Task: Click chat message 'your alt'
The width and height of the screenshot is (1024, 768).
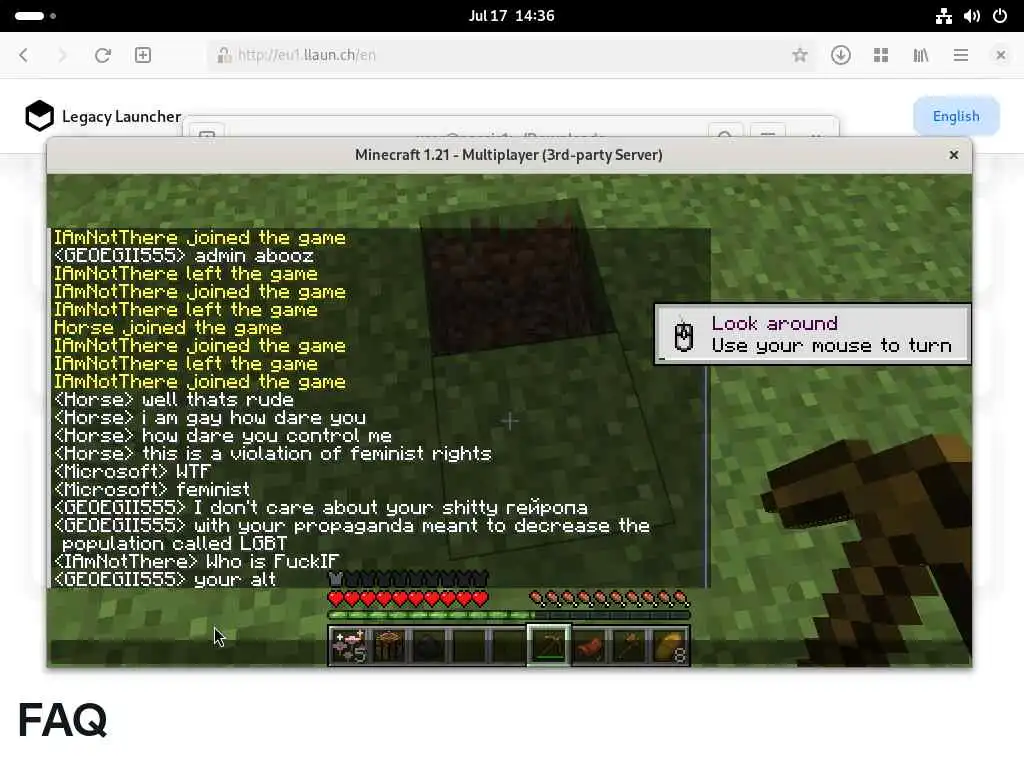Action: pos(165,580)
